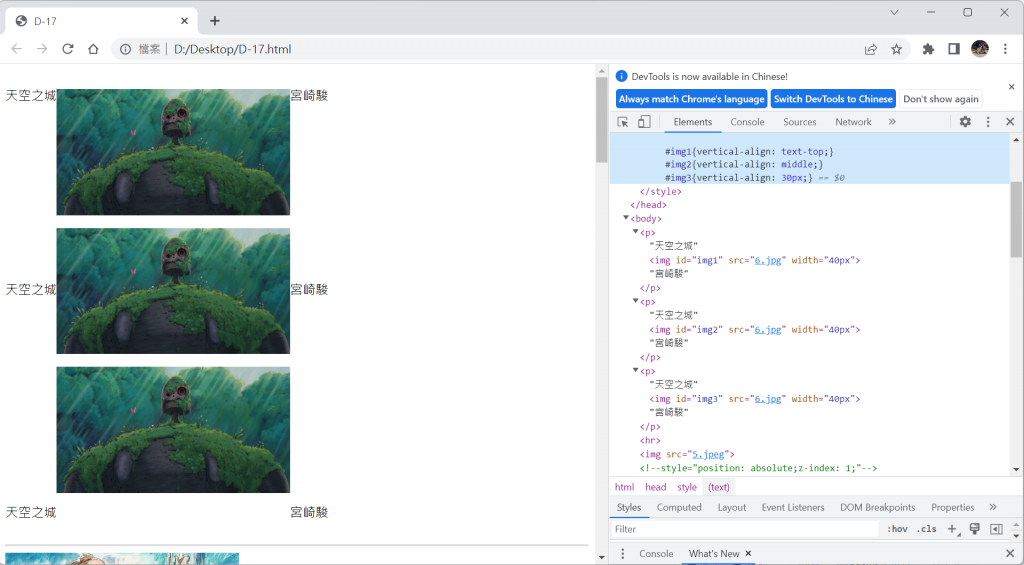Click Always match Chrome's language
Viewport: 1024px width, 565px height.
[x=692, y=99]
